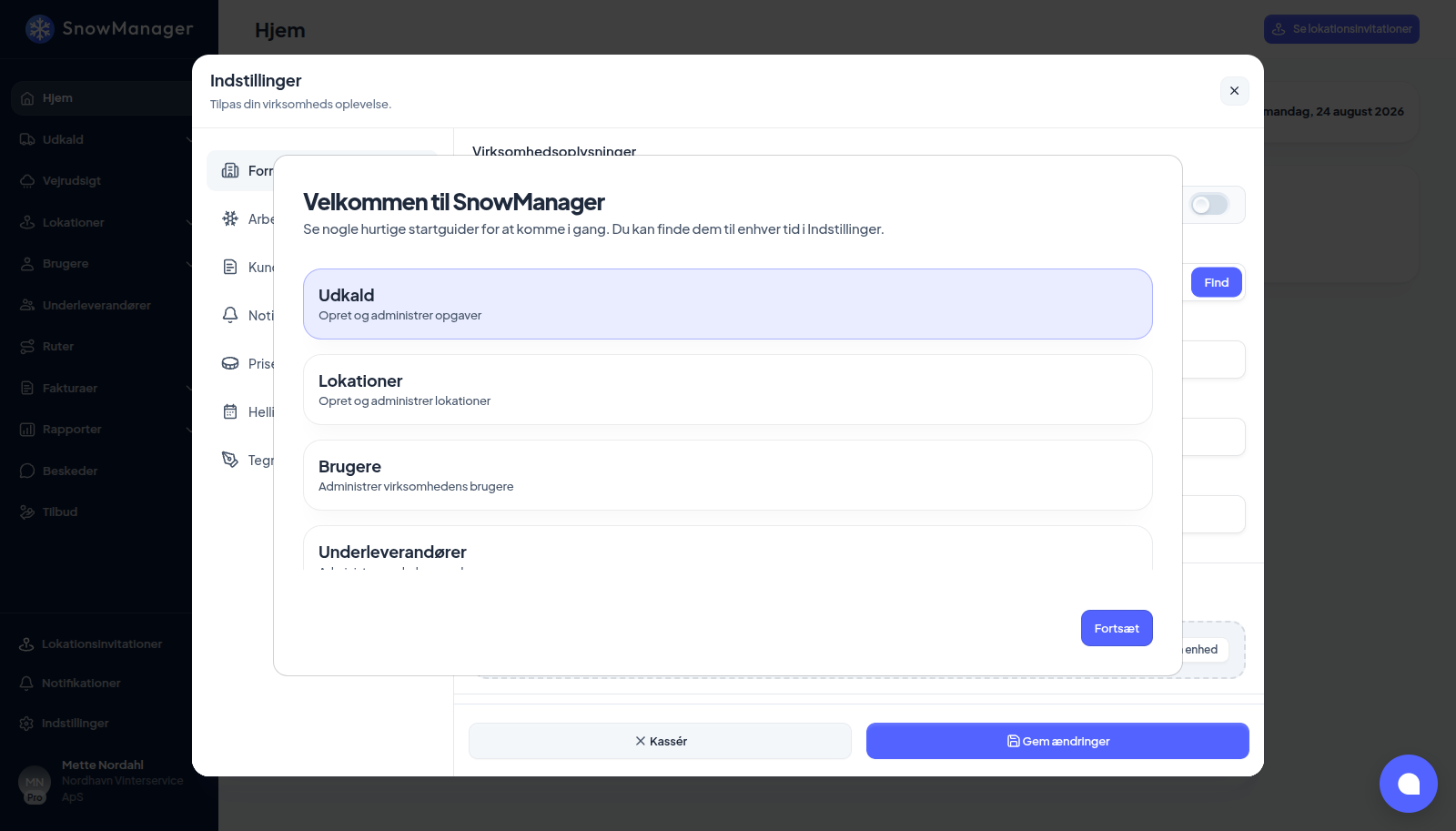
Task: Click the SnowManager snowflake logo
Action: (40, 29)
